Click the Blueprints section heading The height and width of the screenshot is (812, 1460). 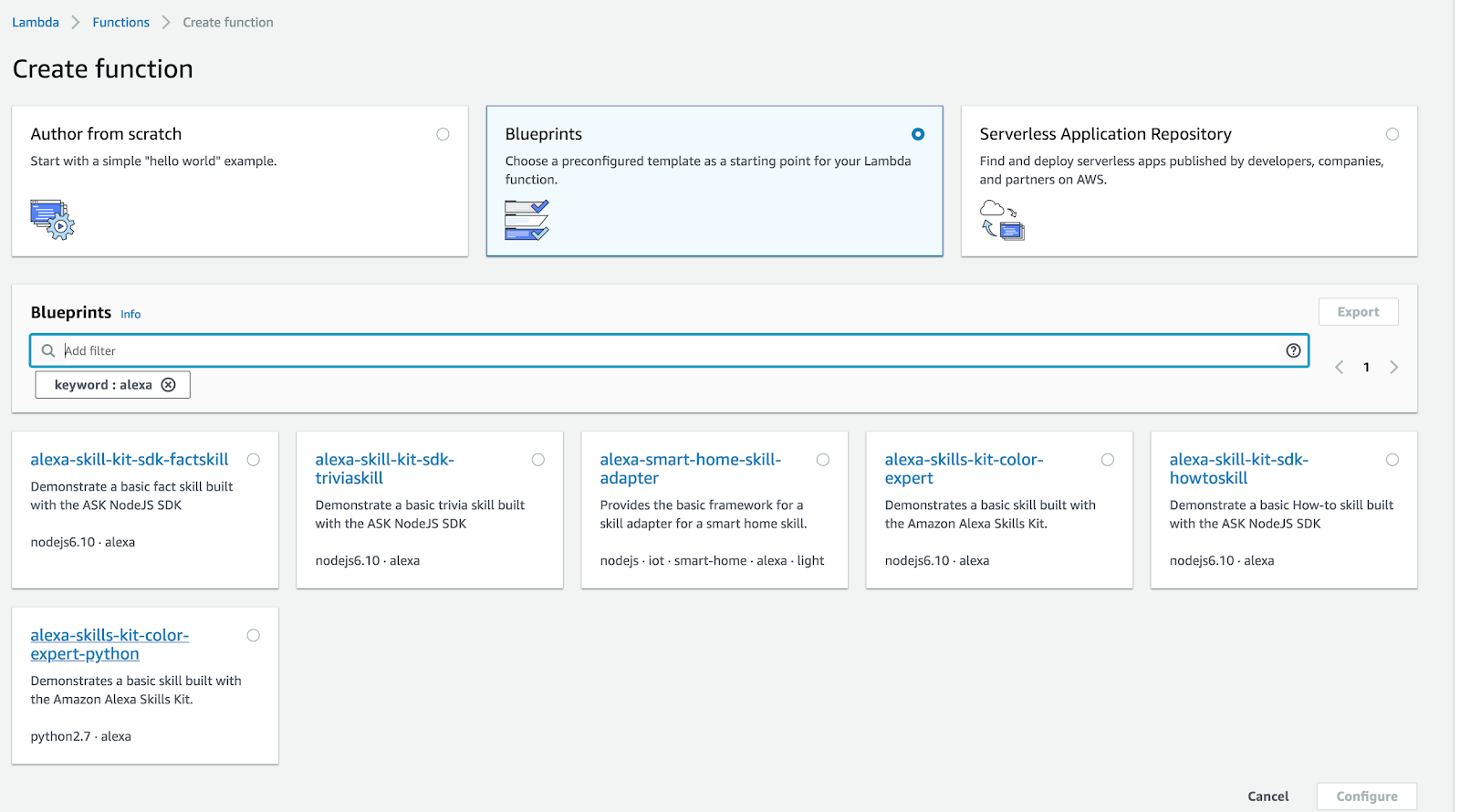coord(71,312)
